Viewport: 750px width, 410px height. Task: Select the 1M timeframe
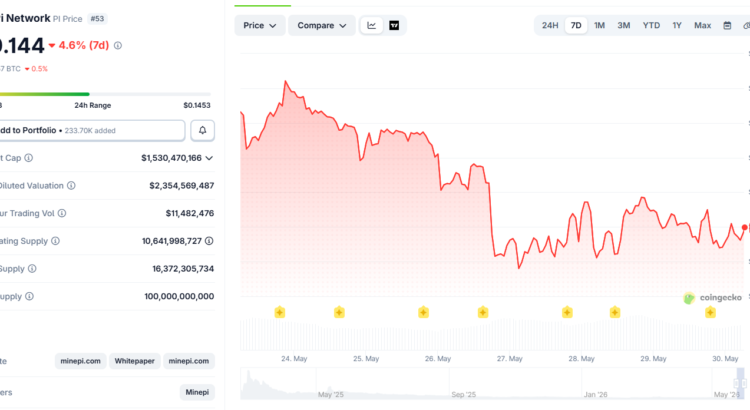tap(599, 25)
